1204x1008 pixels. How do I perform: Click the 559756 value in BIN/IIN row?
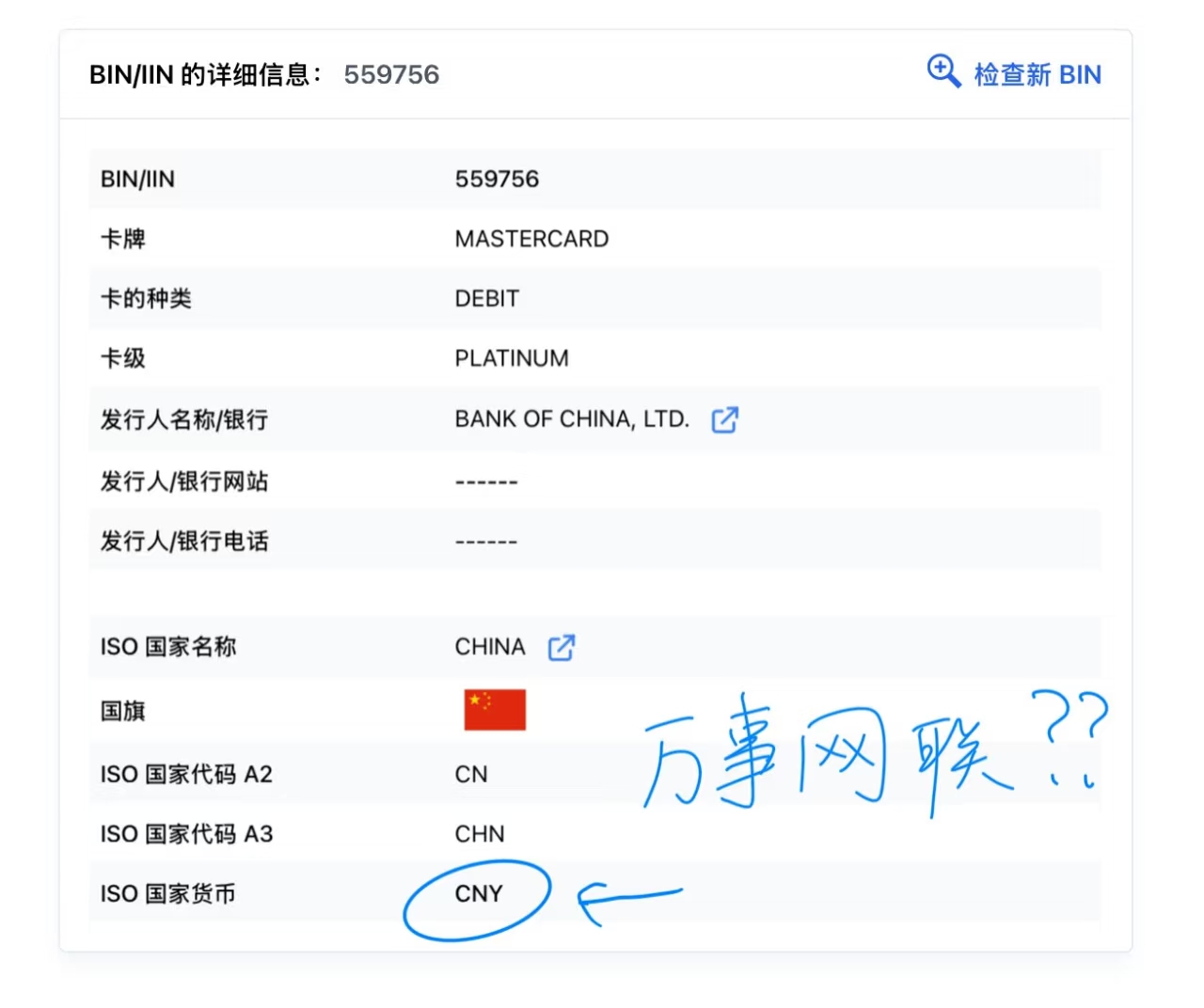pos(497,179)
